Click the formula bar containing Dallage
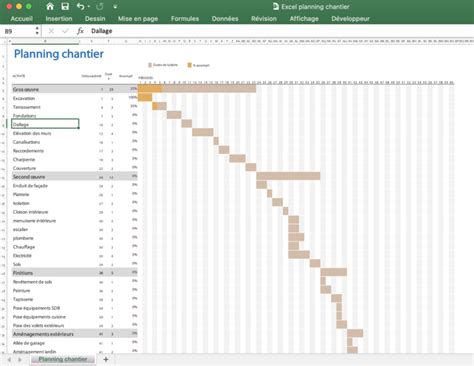Image resolution: width=474 pixels, height=366 pixels. [x=280, y=31]
